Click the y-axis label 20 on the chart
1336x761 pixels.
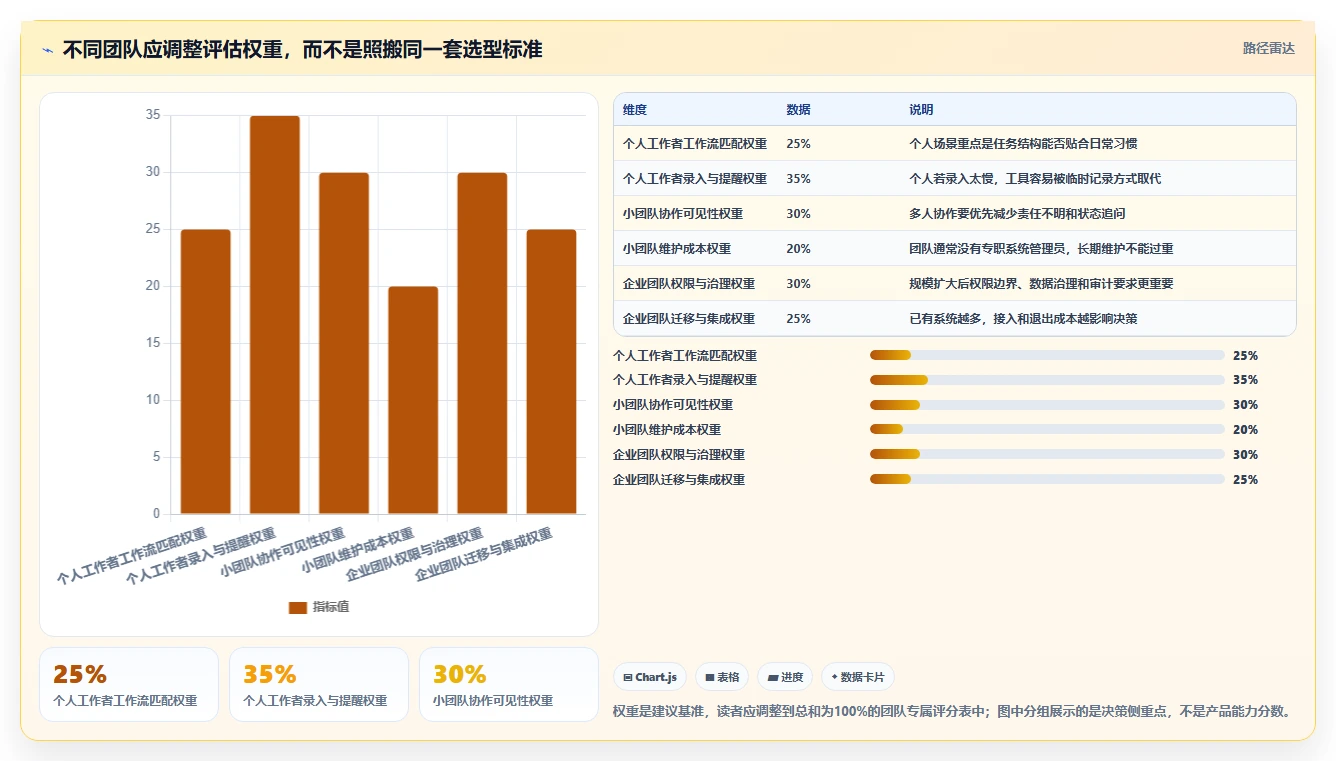pyautogui.click(x=153, y=286)
